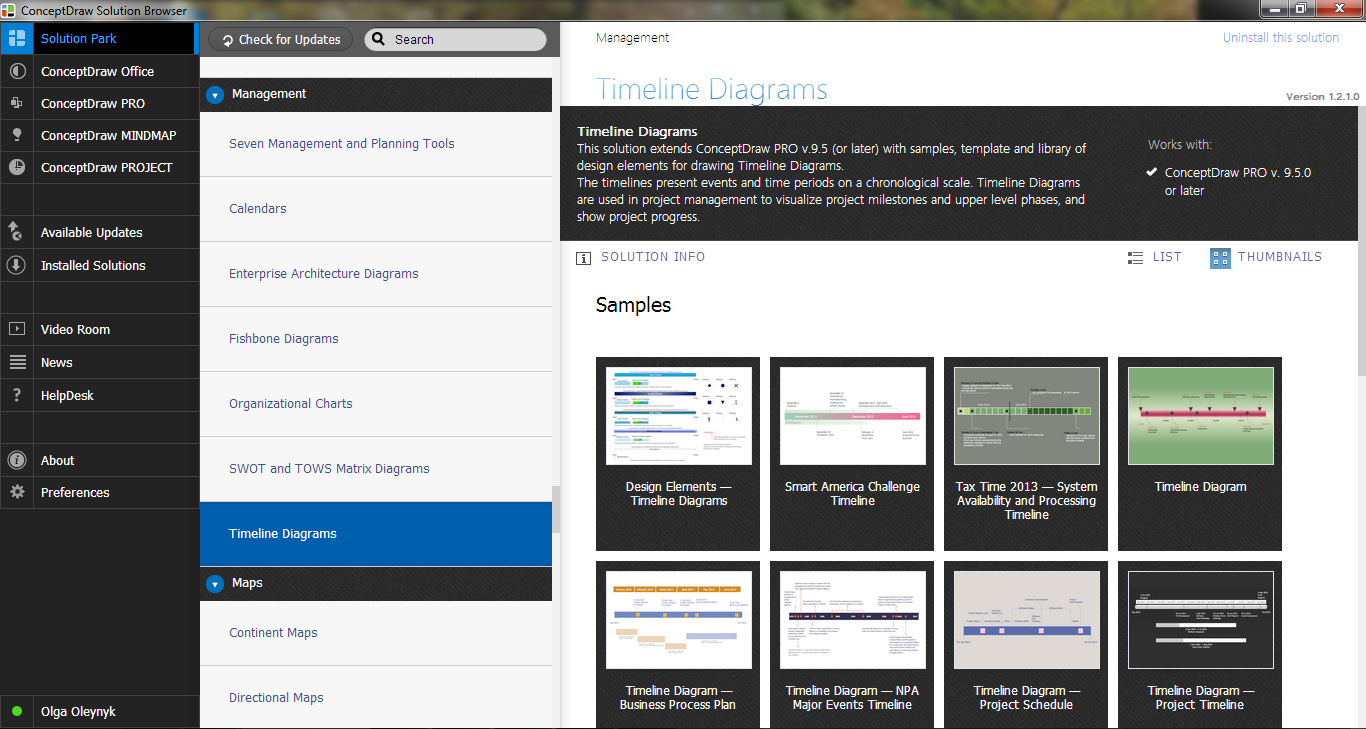Open Business Process Plan timeline thumbnail
The width and height of the screenshot is (1366, 729).
click(x=678, y=644)
